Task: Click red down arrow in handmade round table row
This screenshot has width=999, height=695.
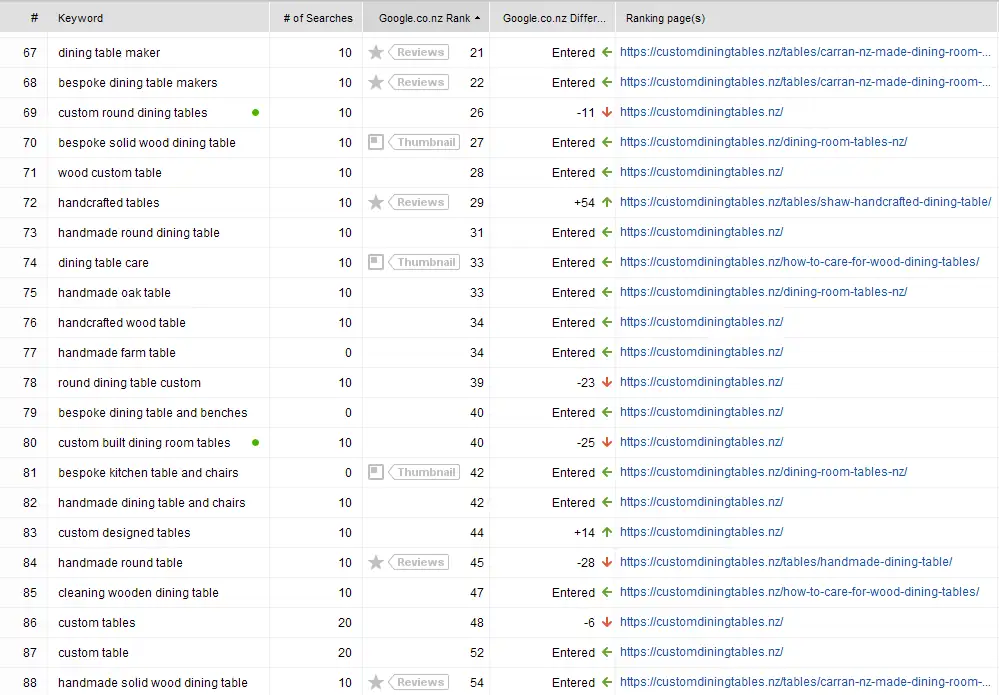Action: 607,562
